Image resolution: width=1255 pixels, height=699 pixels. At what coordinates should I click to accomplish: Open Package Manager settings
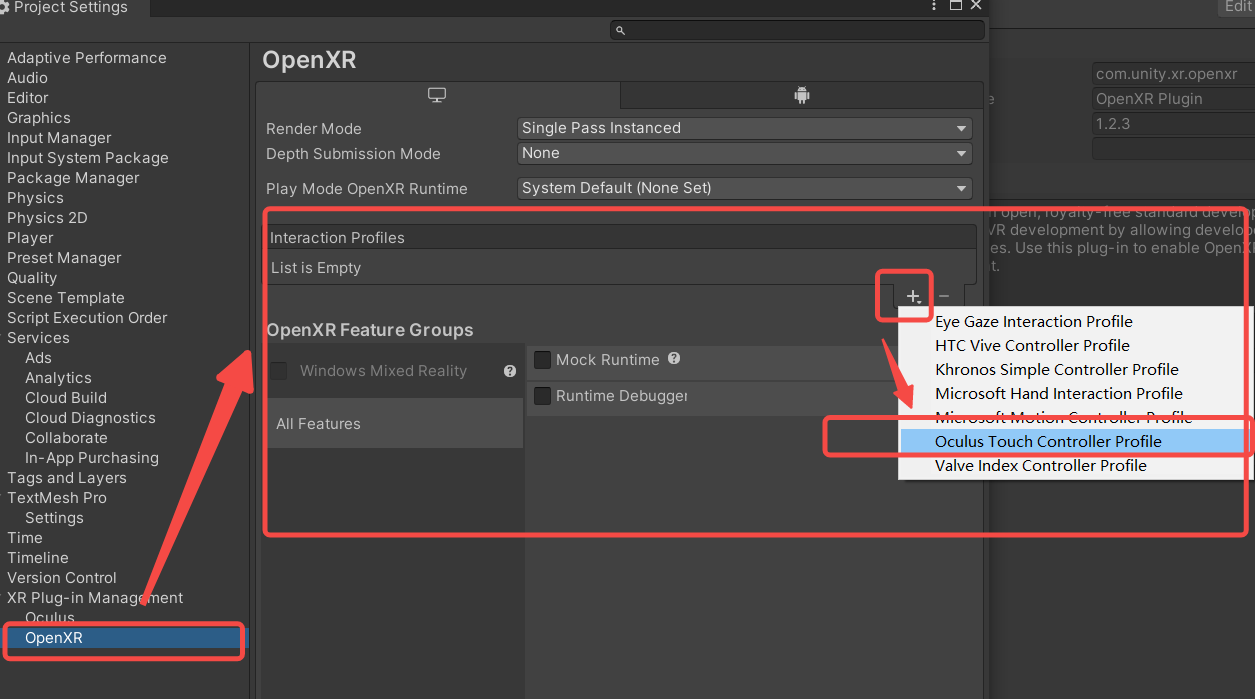pyautogui.click(x=73, y=178)
